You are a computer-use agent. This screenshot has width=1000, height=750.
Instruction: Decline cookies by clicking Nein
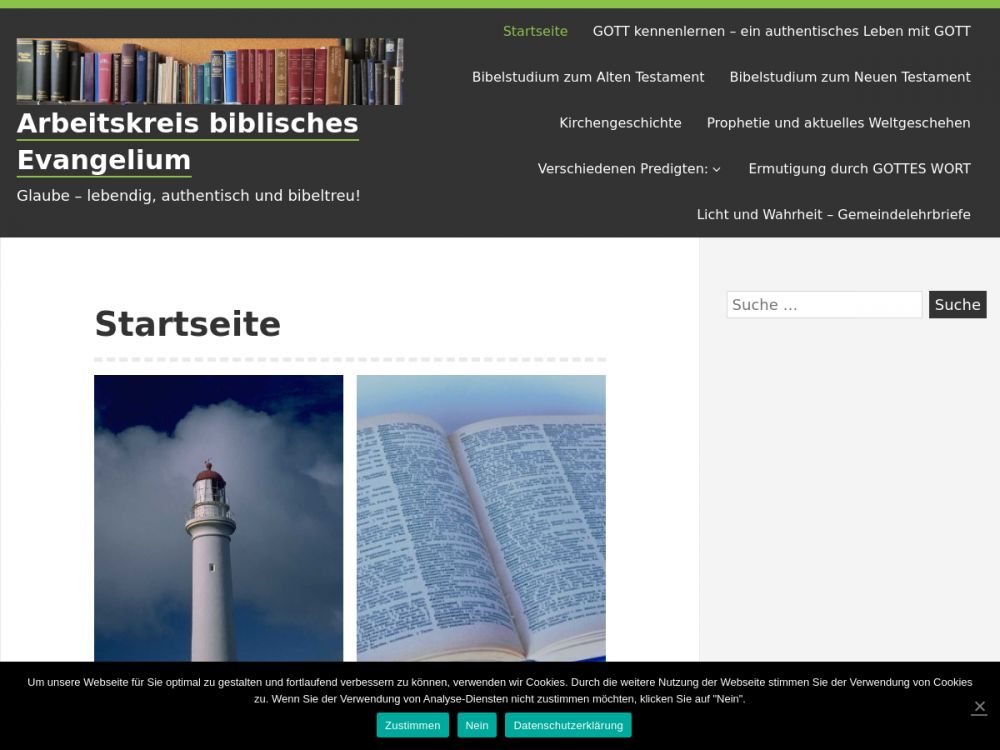pyautogui.click(x=477, y=725)
